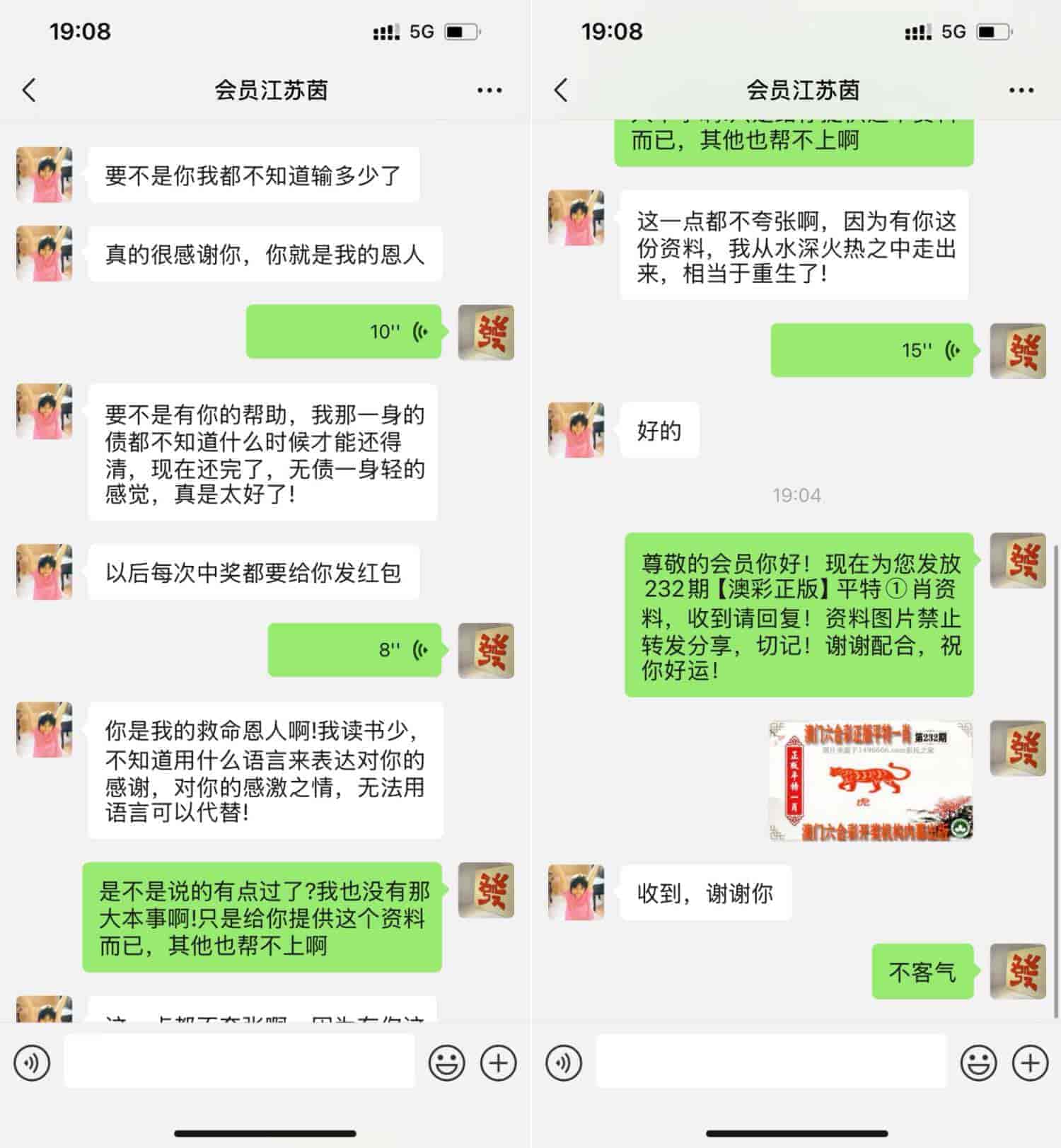The width and height of the screenshot is (1061, 1148).
Task: Tap sender avatar beside '不客气' message
Action: pyautogui.click(x=1018, y=971)
